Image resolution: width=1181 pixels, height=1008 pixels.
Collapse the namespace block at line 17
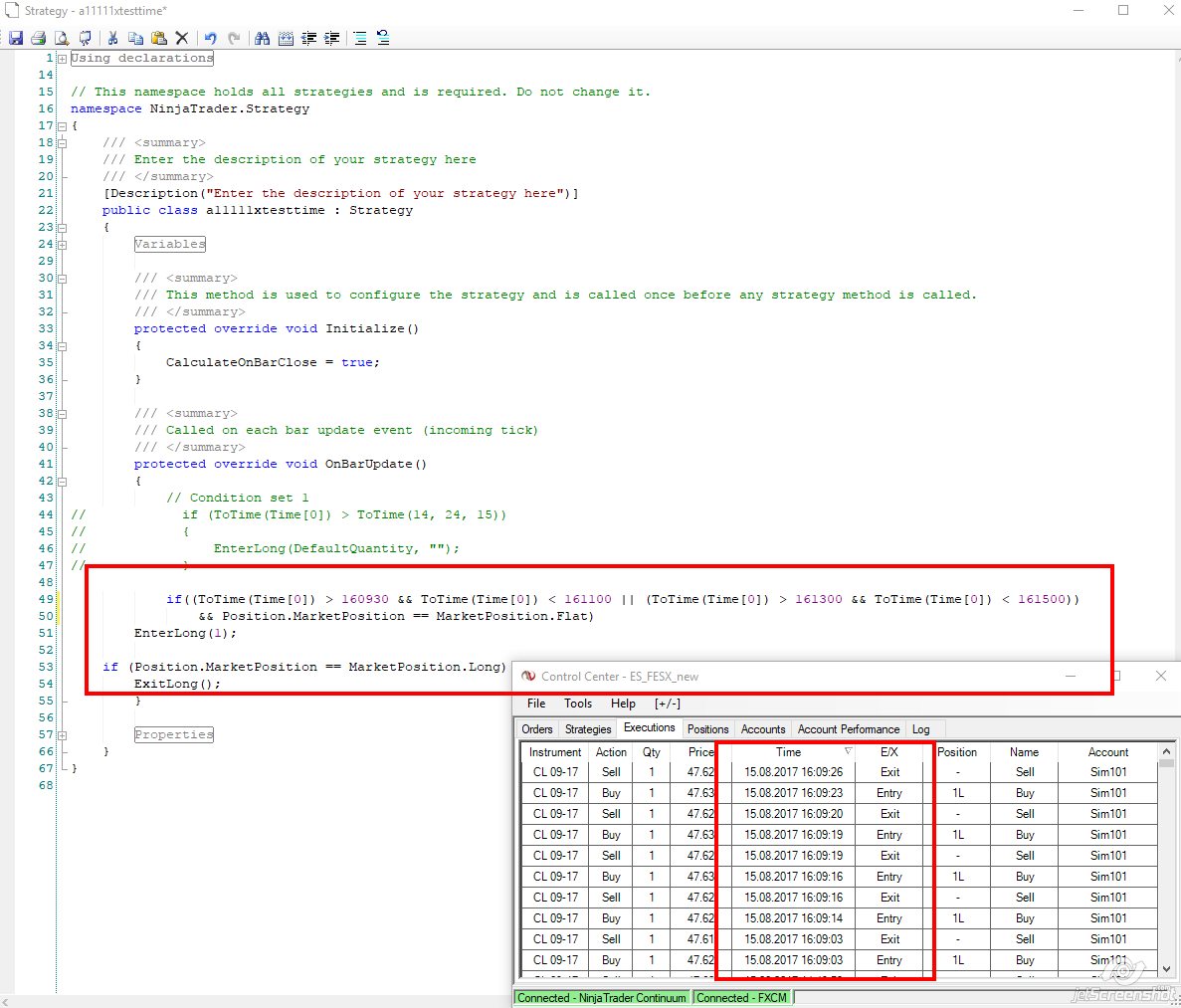62,126
